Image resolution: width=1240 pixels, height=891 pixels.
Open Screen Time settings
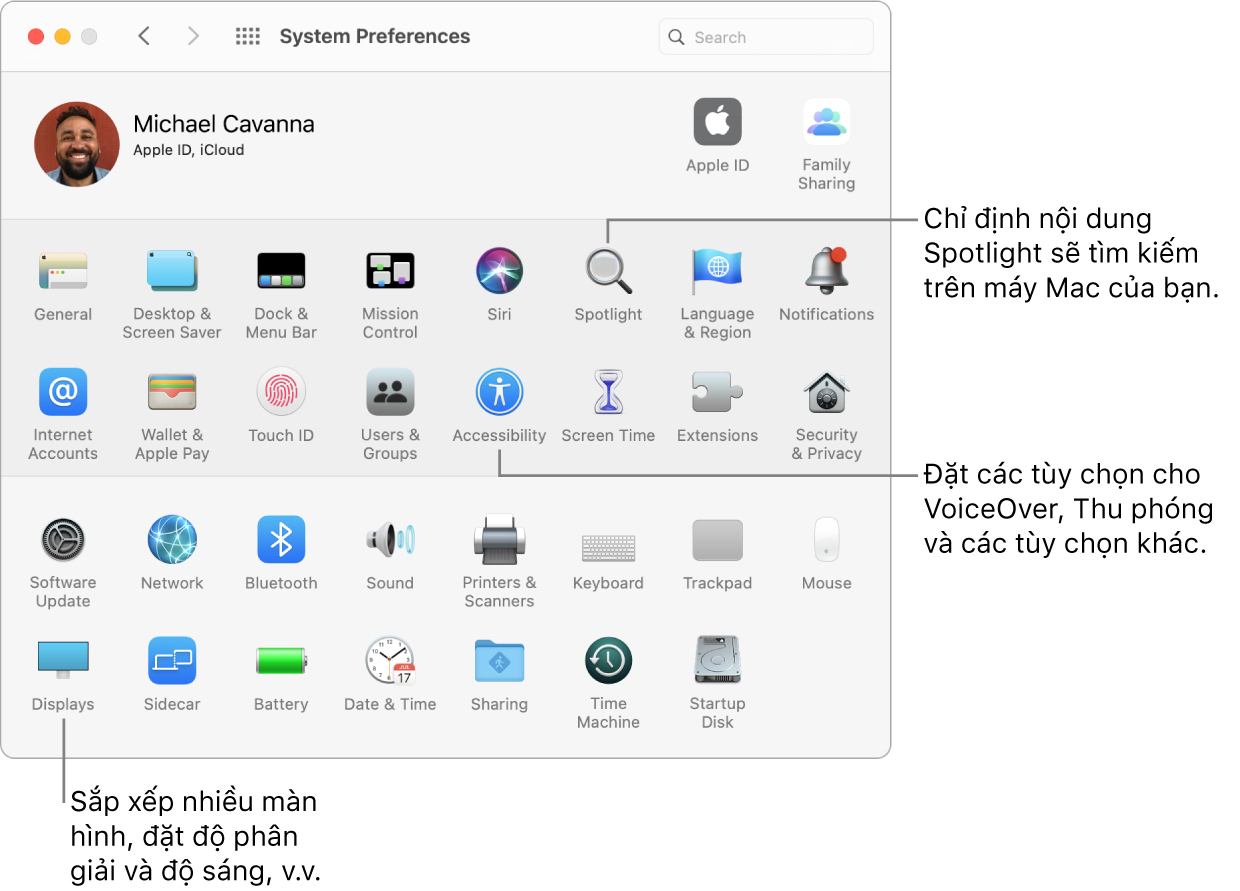click(608, 392)
